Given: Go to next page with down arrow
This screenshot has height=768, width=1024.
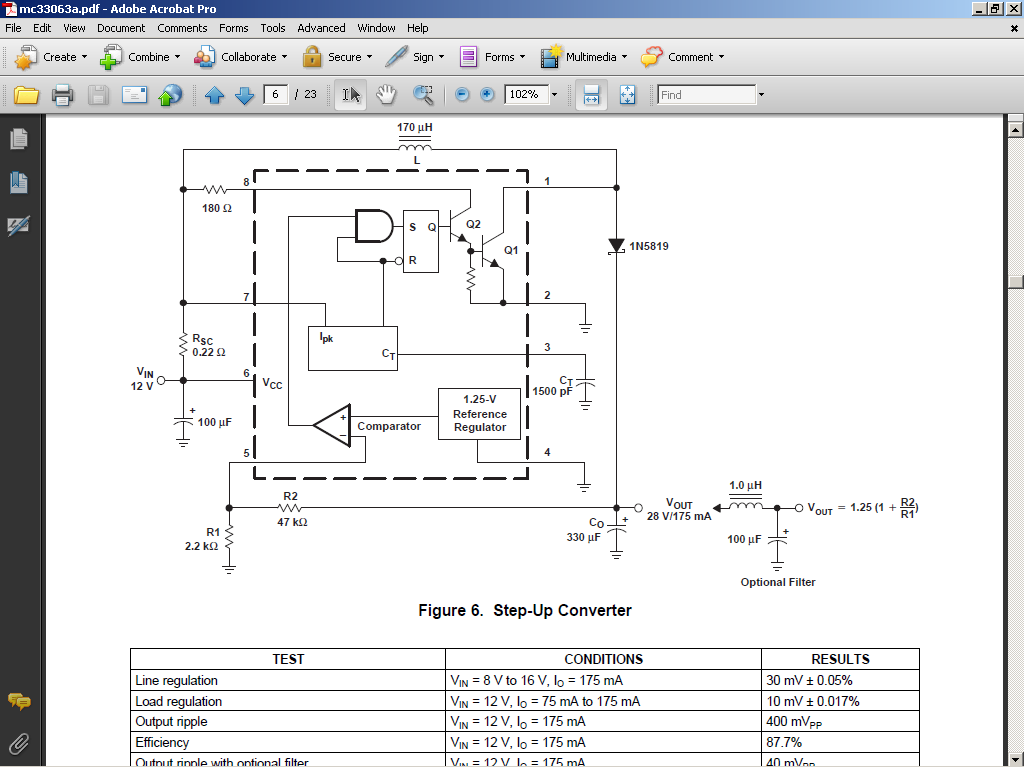Looking at the screenshot, I should 244,95.
